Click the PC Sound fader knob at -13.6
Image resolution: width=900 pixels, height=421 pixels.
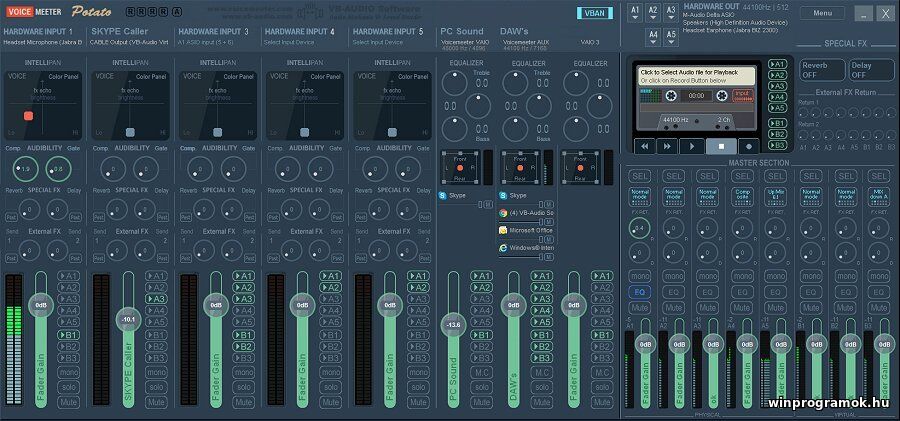[x=454, y=325]
